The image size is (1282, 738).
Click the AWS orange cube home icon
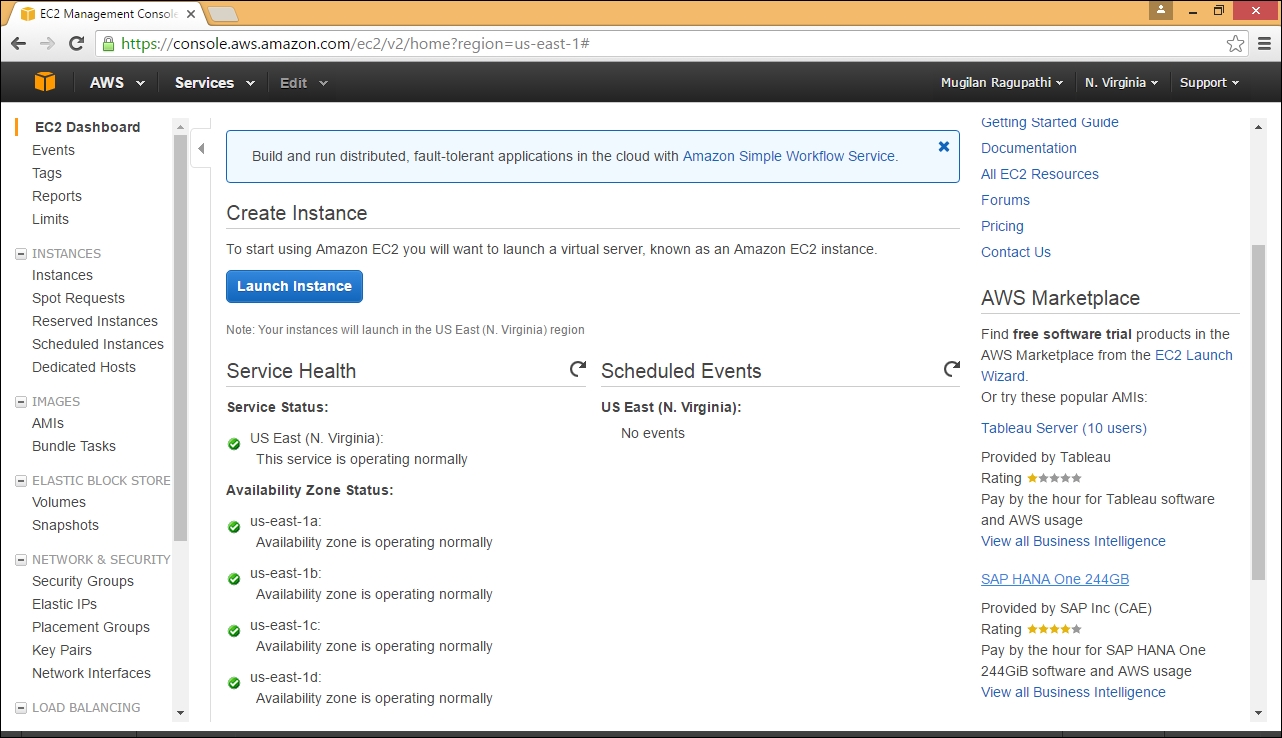click(45, 82)
